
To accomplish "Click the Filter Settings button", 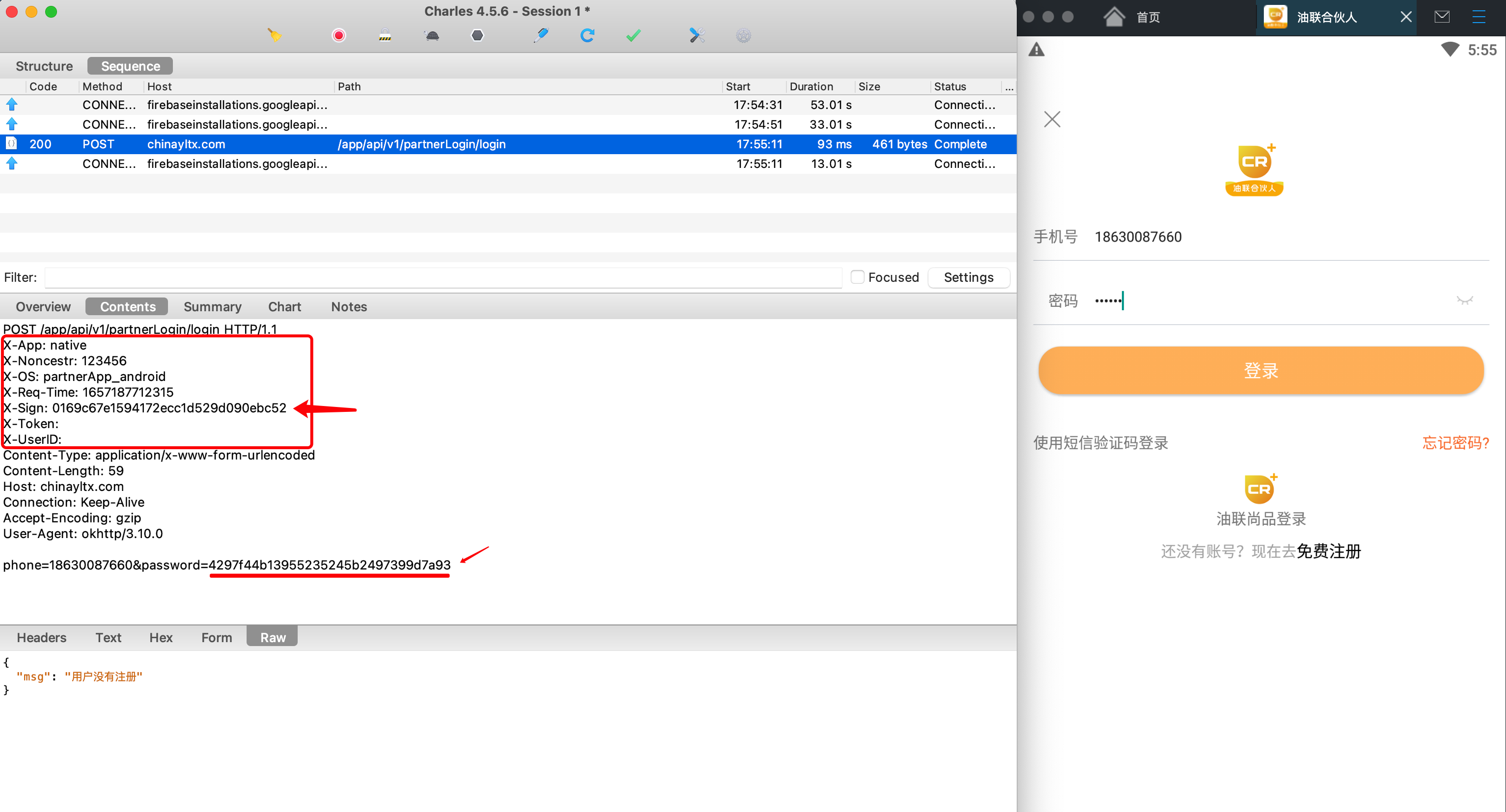I will point(968,277).
